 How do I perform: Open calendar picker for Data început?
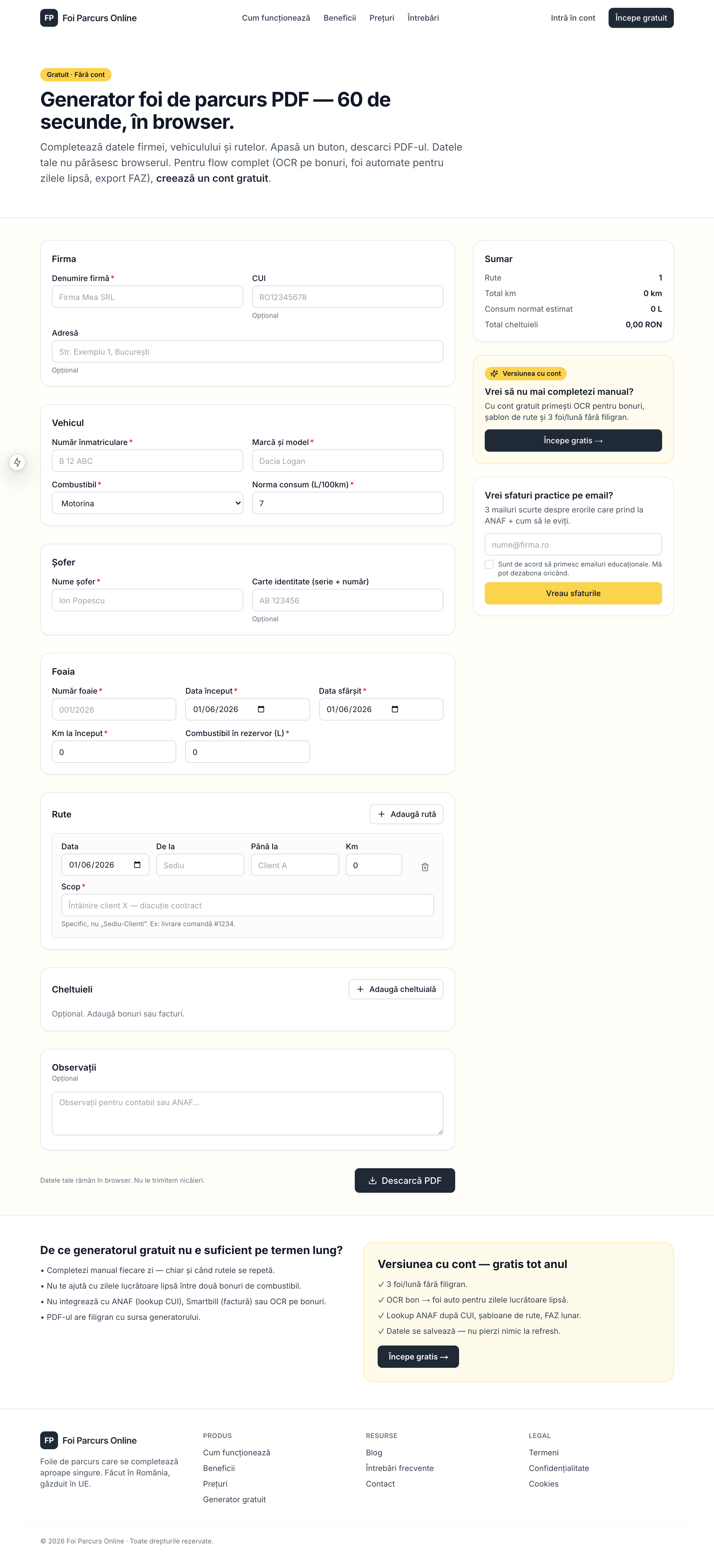261,709
